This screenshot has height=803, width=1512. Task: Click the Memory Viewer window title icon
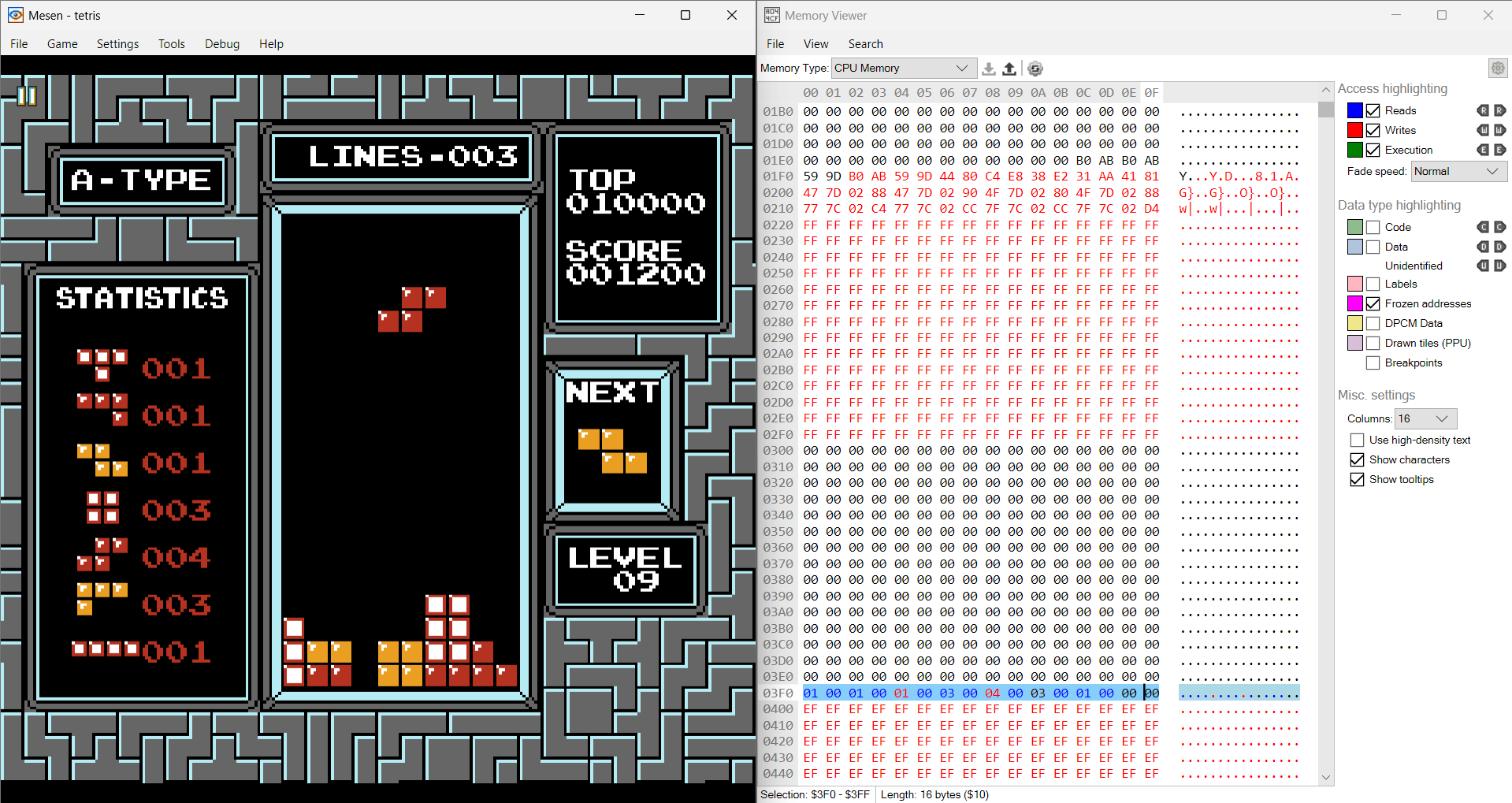pos(772,15)
